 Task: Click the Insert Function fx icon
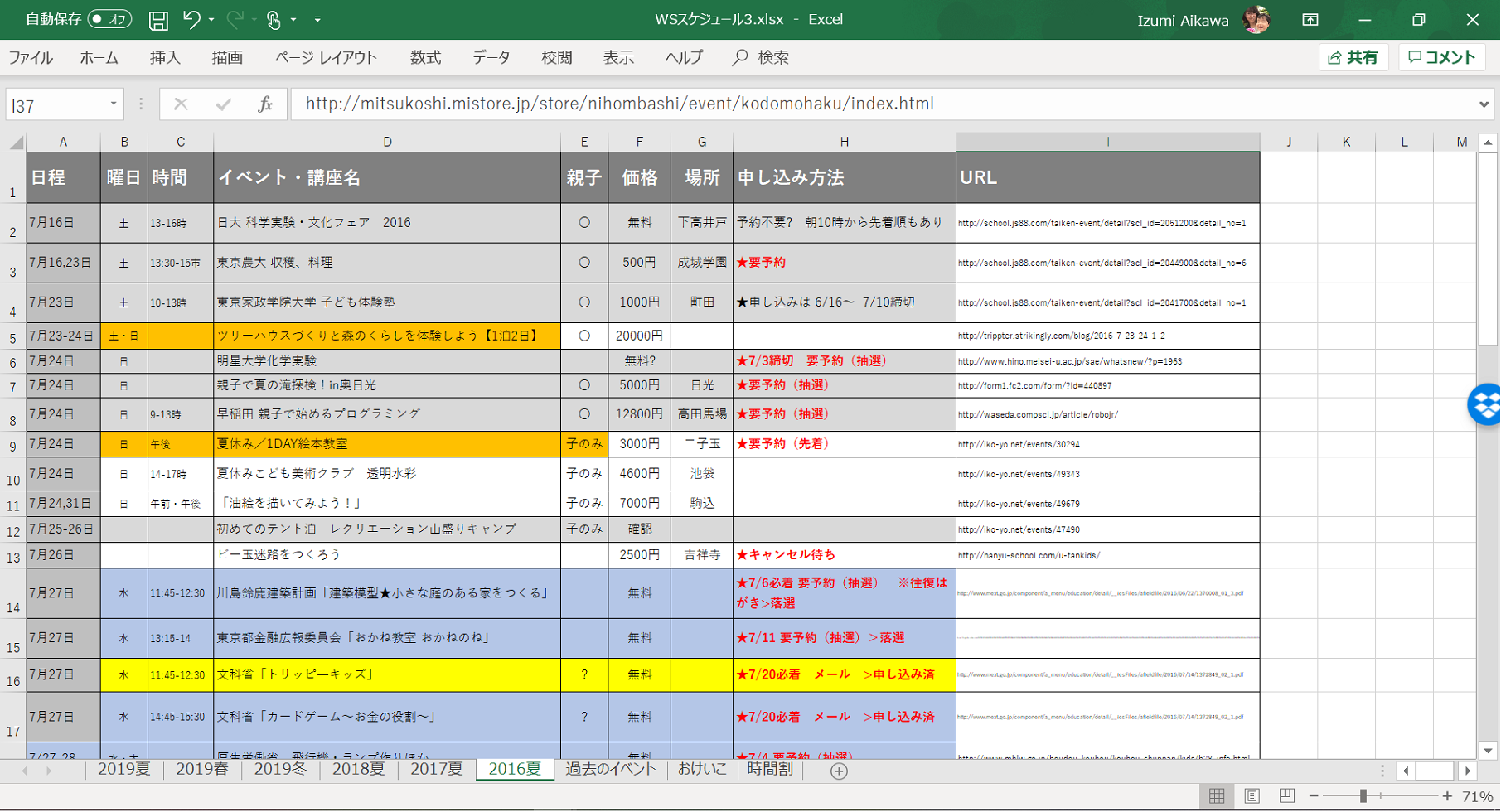[x=265, y=104]
